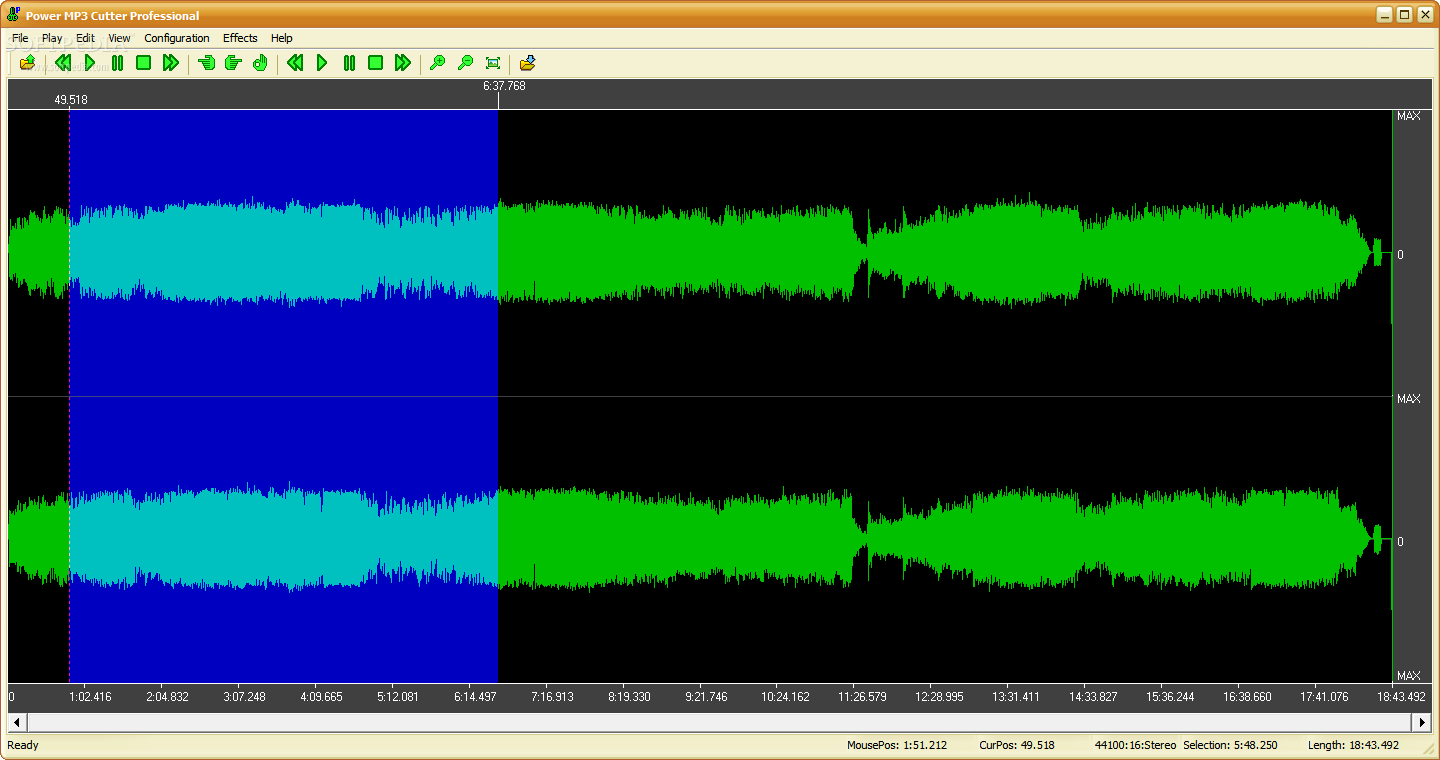The height and width of the screenshot is (760, 1440).
Task: Click the 12:28.995 time ruler label
Action: coord(939,697)
